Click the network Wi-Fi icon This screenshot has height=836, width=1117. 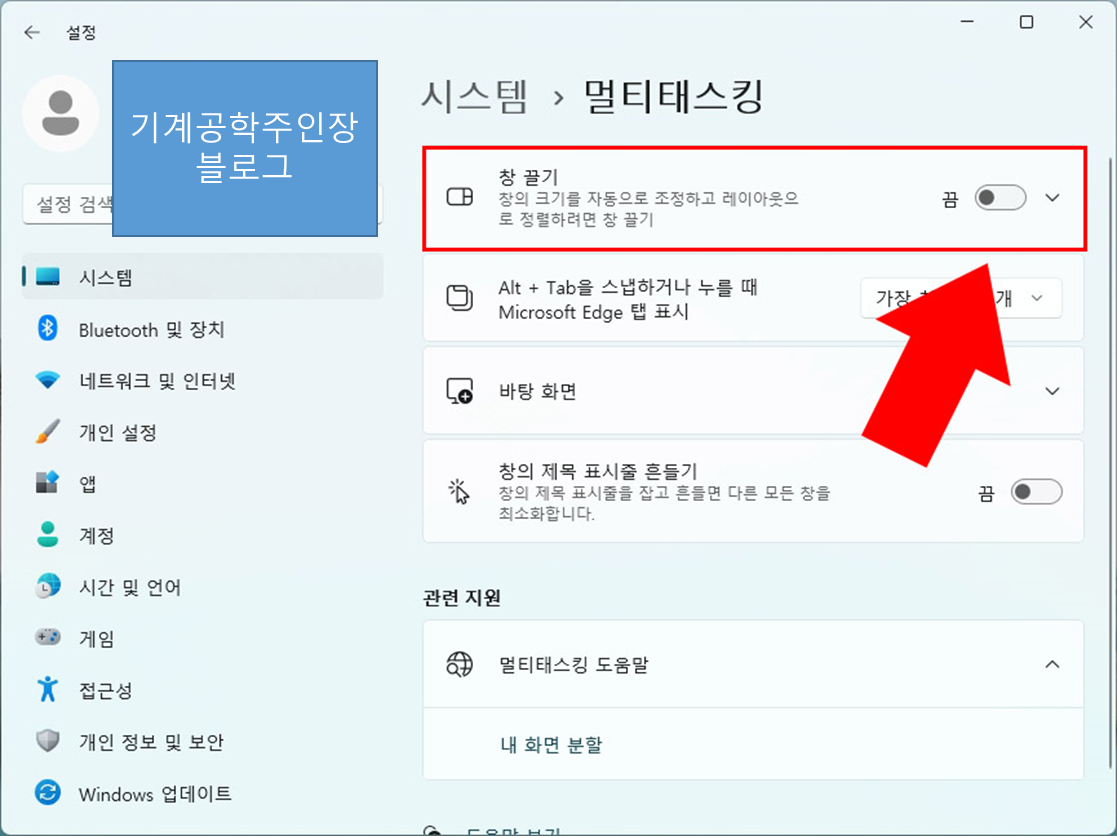[x=48, y=380]
